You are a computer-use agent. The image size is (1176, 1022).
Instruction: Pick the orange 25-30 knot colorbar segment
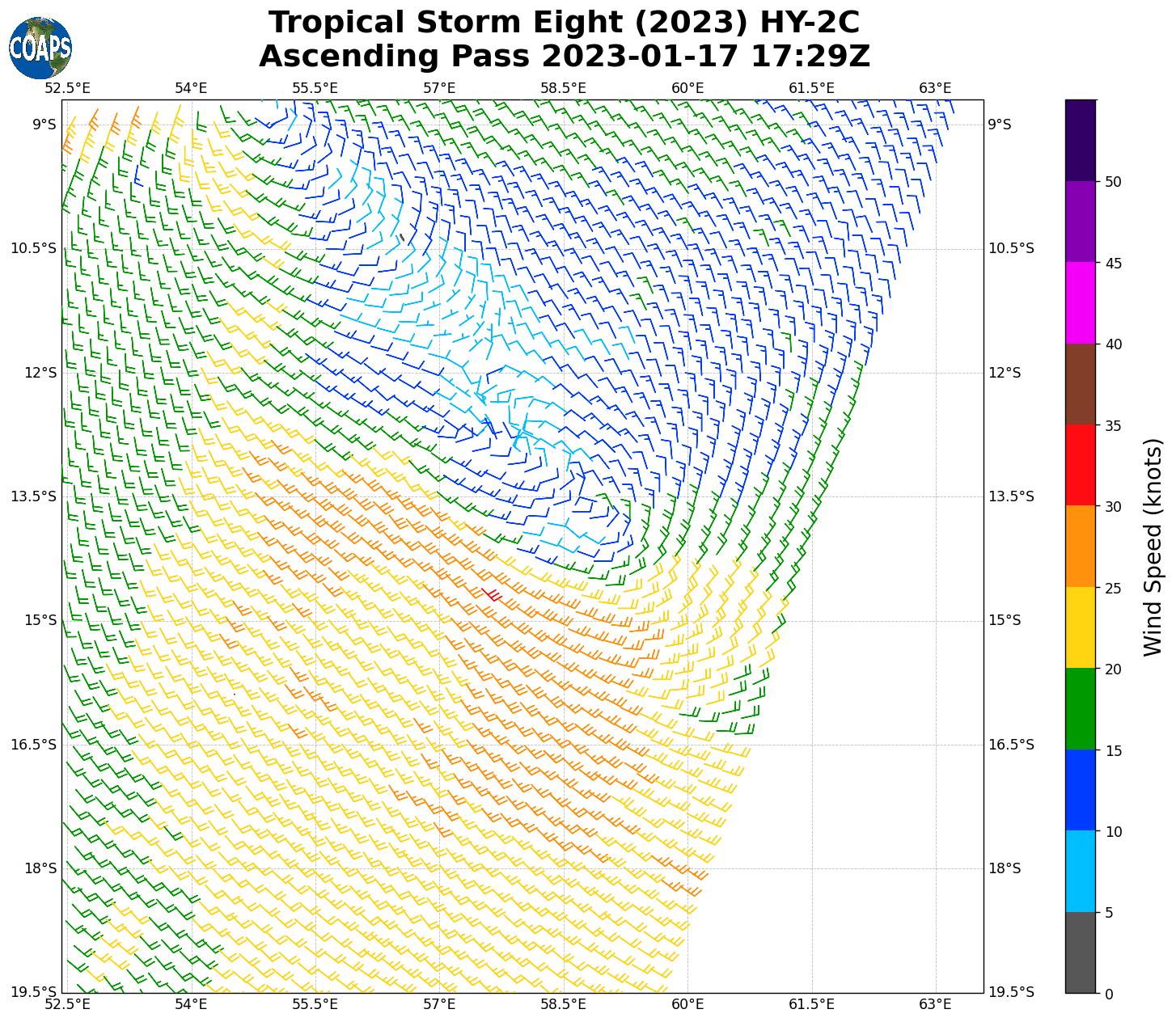(1081, 546)
